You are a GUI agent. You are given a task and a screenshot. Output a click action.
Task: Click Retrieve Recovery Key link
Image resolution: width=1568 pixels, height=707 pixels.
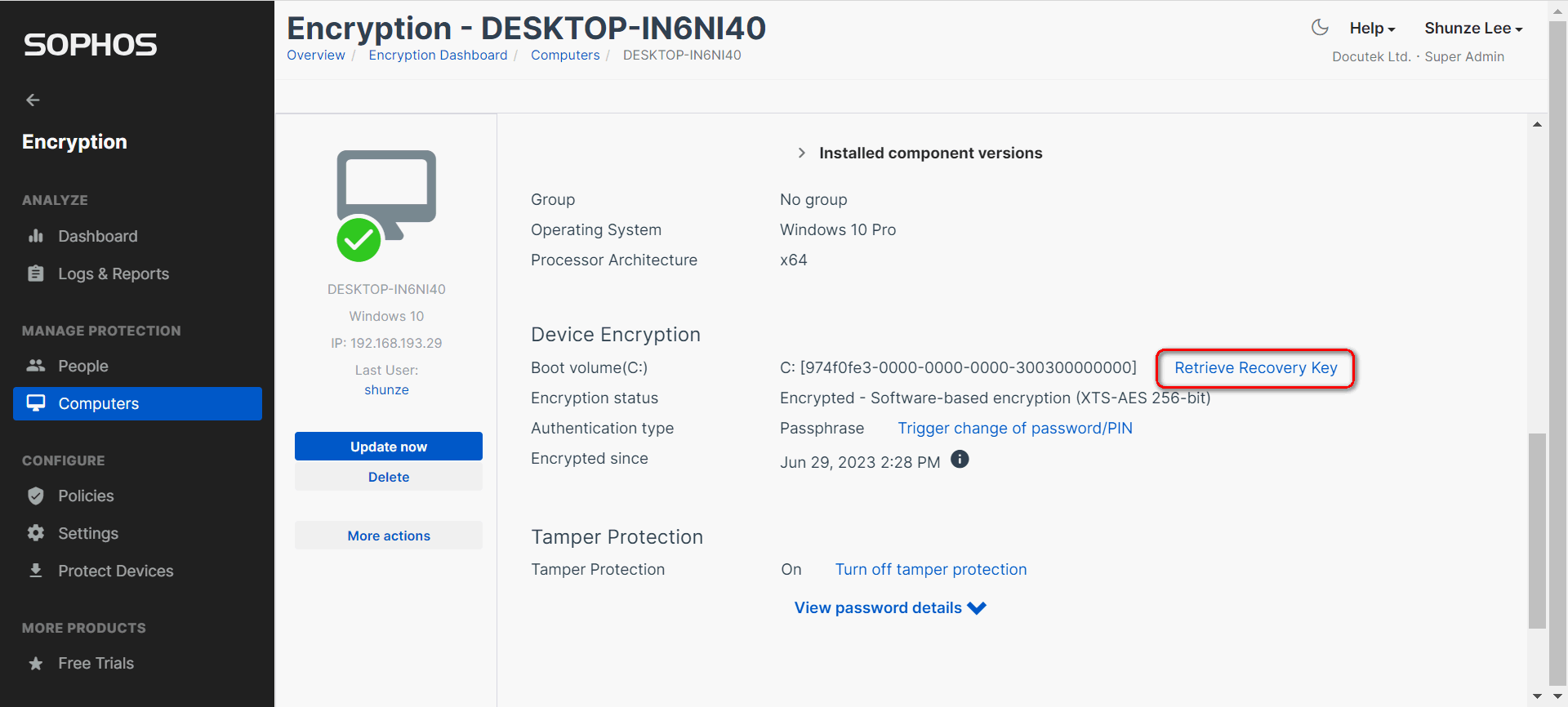click(x=1255, y=367)
